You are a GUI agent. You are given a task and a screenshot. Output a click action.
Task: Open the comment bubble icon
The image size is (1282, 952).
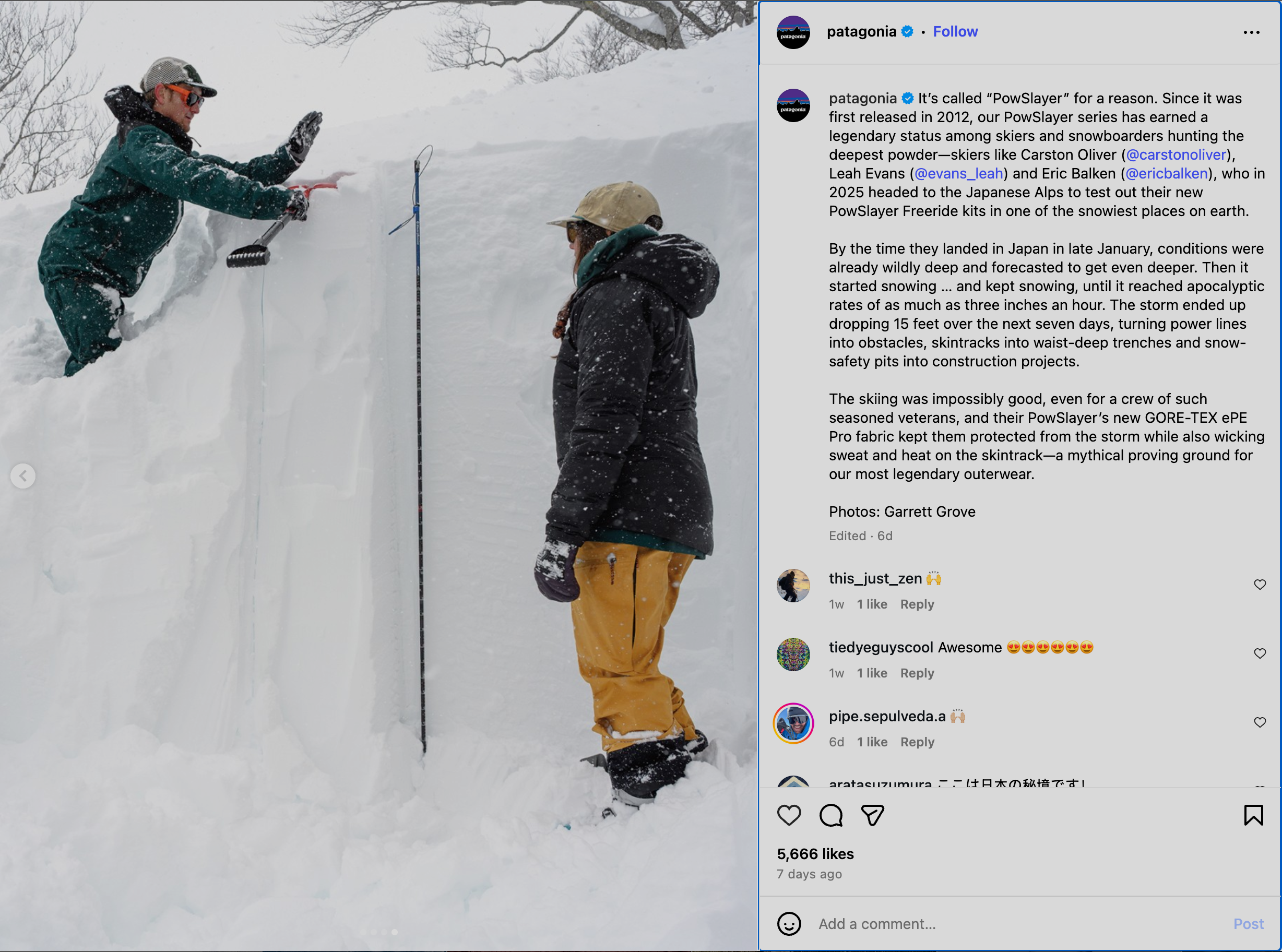(x=831, y=815)
